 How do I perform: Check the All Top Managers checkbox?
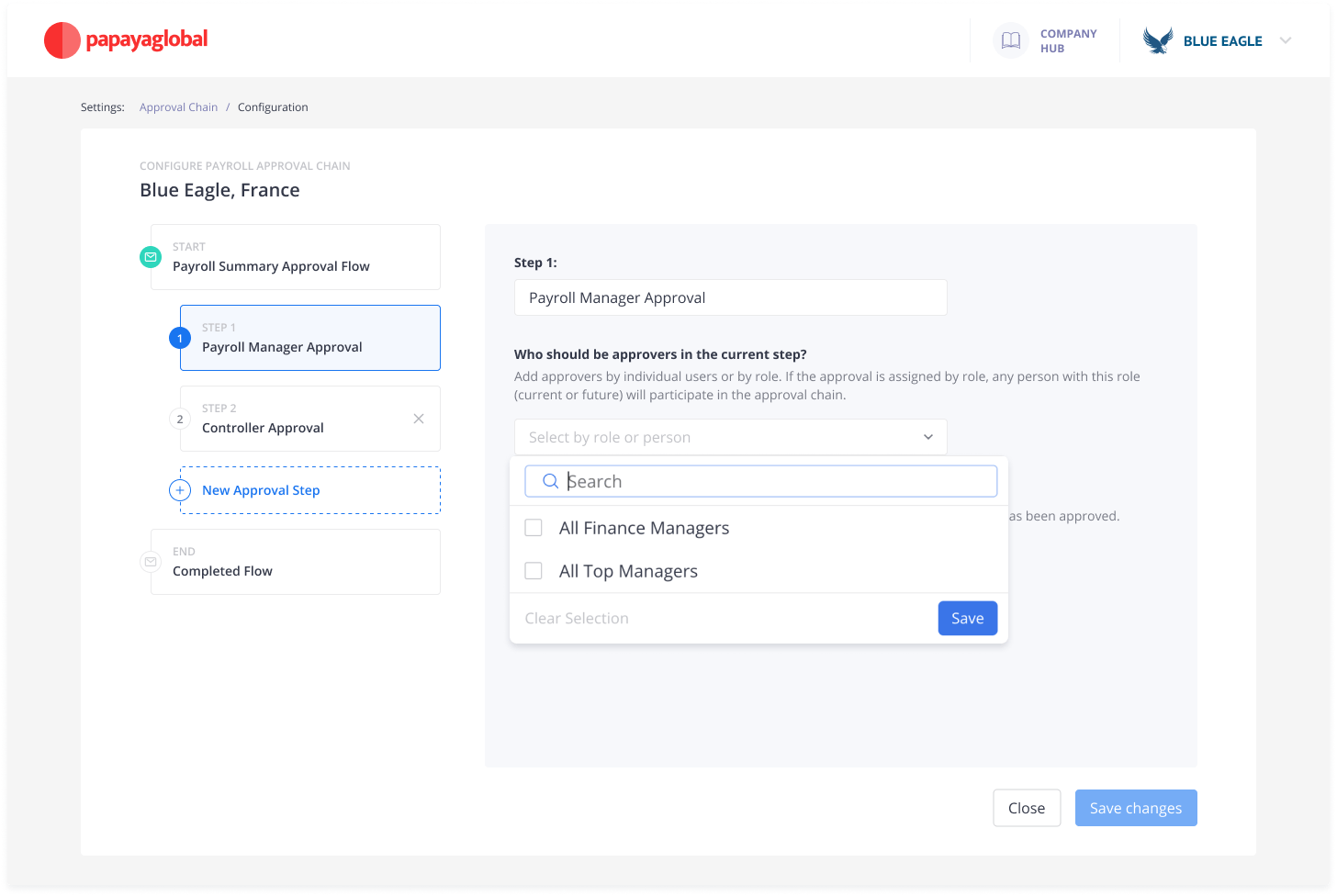pos(534,570)
